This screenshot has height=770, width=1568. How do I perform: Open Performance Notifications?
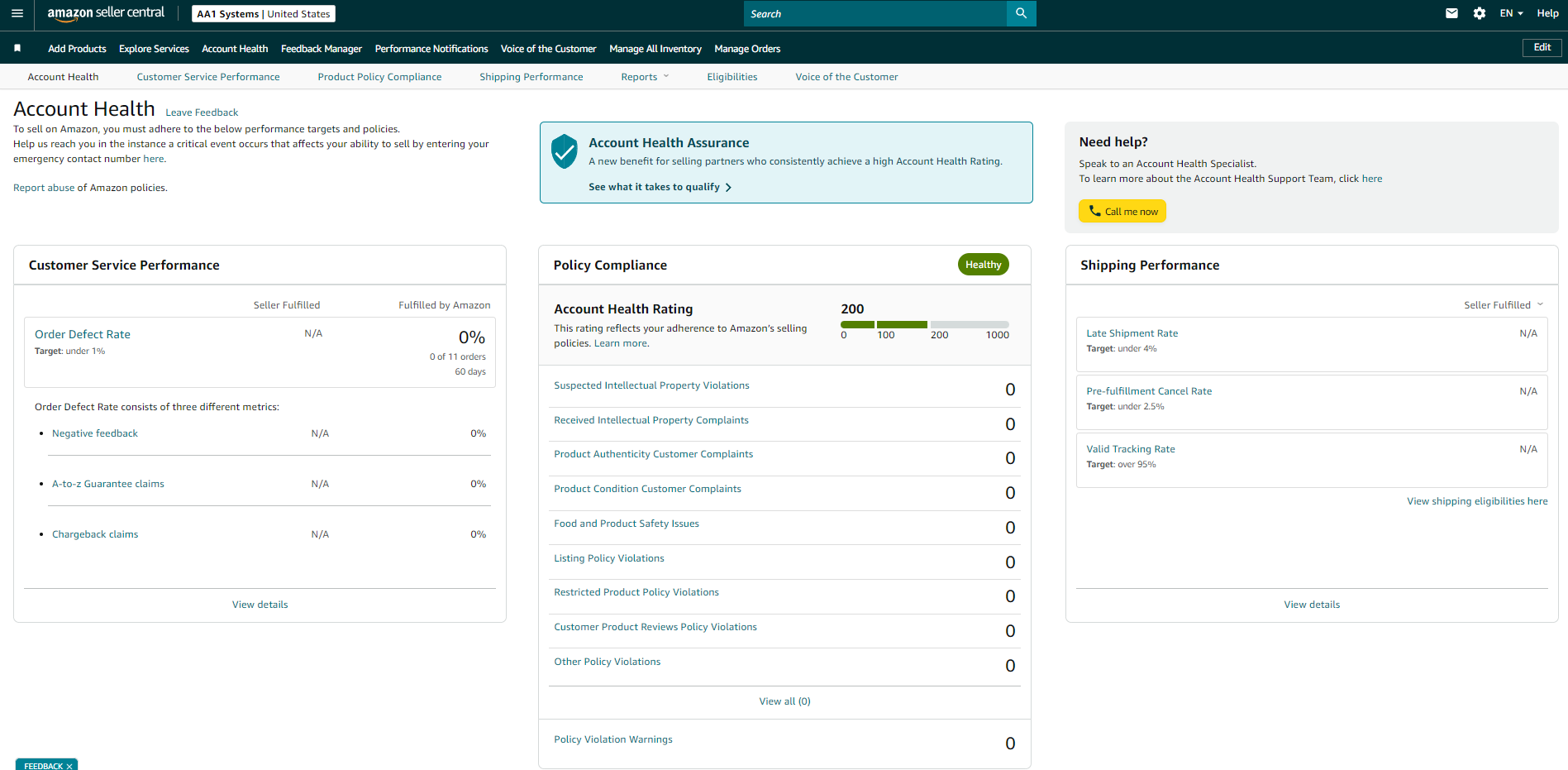431,49
